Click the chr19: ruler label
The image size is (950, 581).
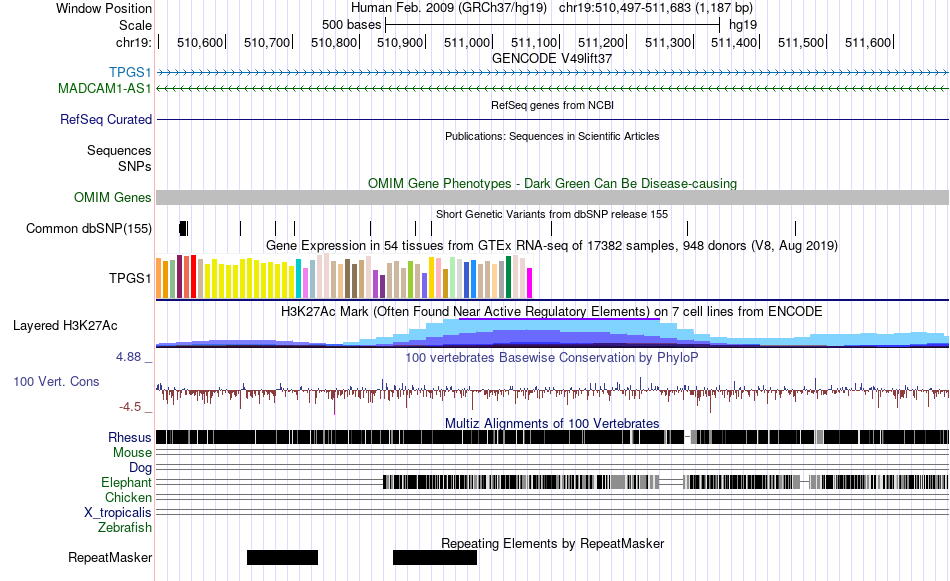coord(133,42)
